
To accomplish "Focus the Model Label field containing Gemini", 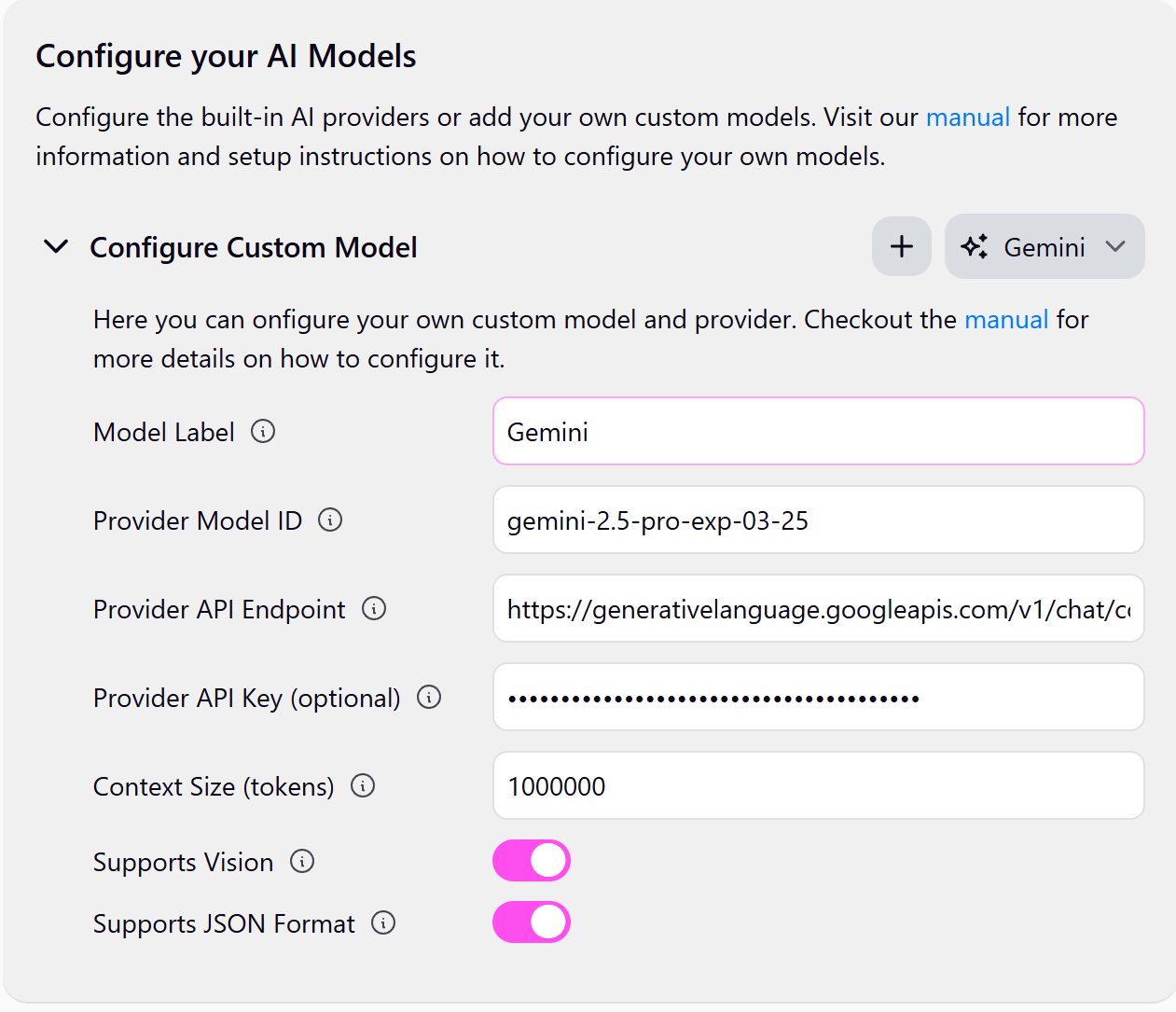I will tap(819, 431).
